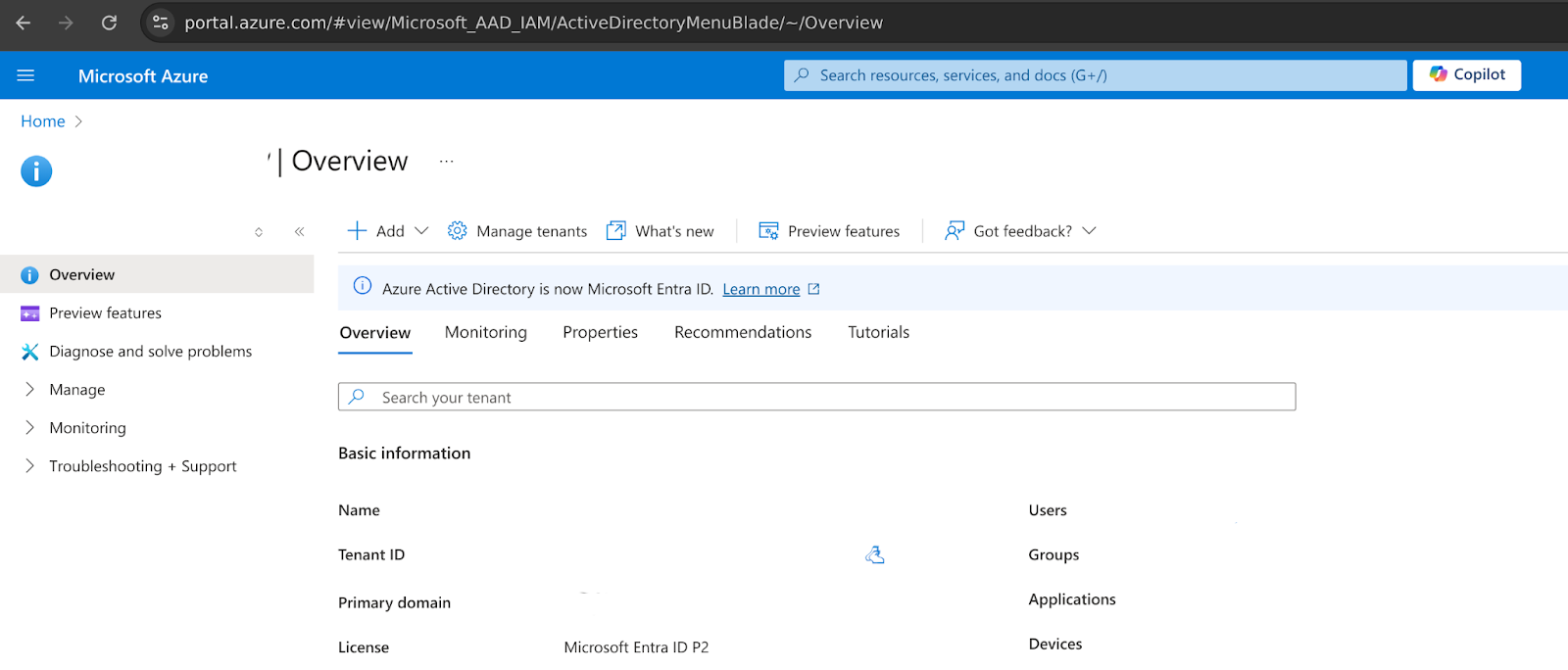This screenshot has width=1568, height=670.
Task: Select the Overview tab
Action: pos(374,333)
